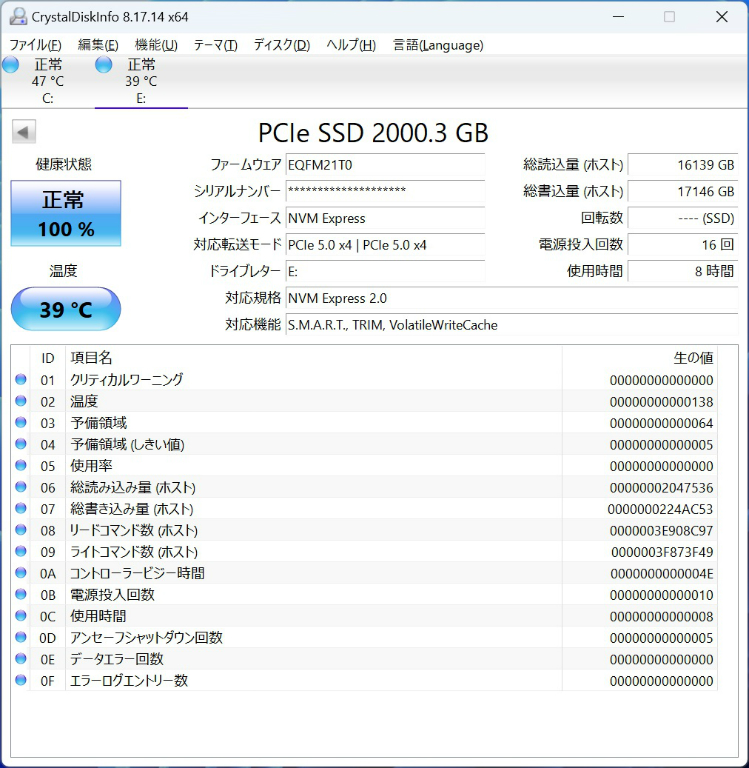
Task: Open the テーマ(T) menu
Action: (x=216, y=45)
